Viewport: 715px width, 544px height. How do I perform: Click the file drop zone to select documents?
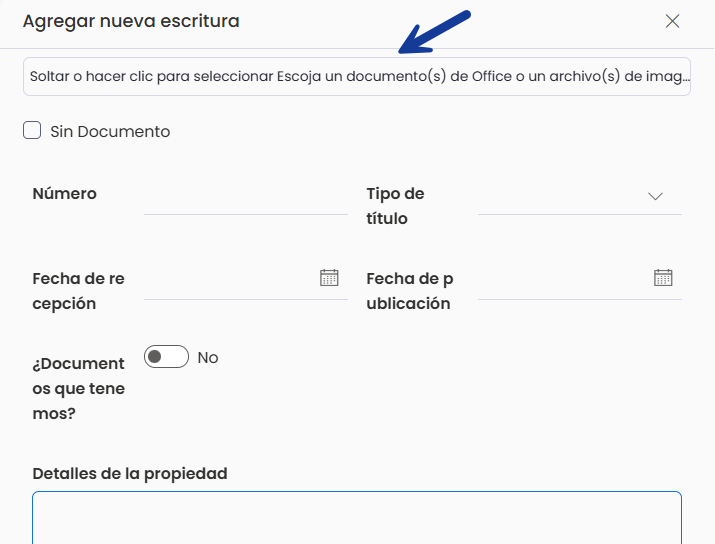[357, 77]
